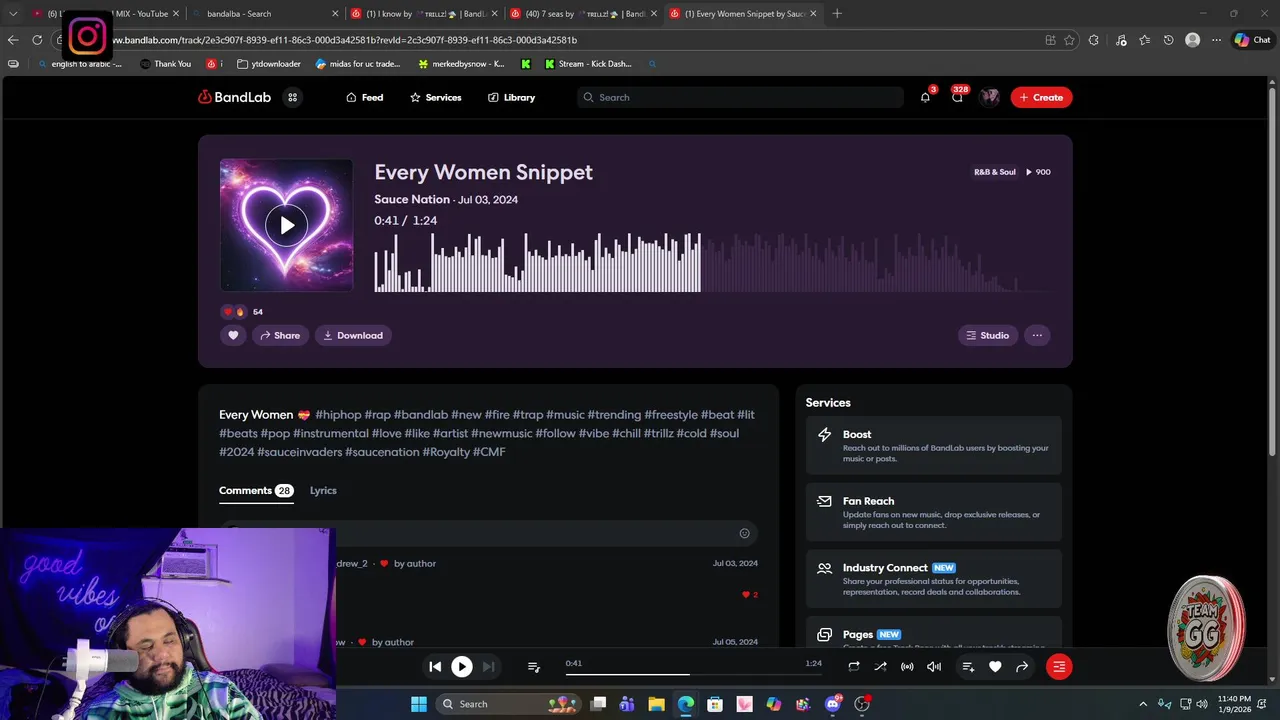Share current track from player bar
Image resolution: width=1280 pixels, height=720 pixels.
pos(1022,666)
